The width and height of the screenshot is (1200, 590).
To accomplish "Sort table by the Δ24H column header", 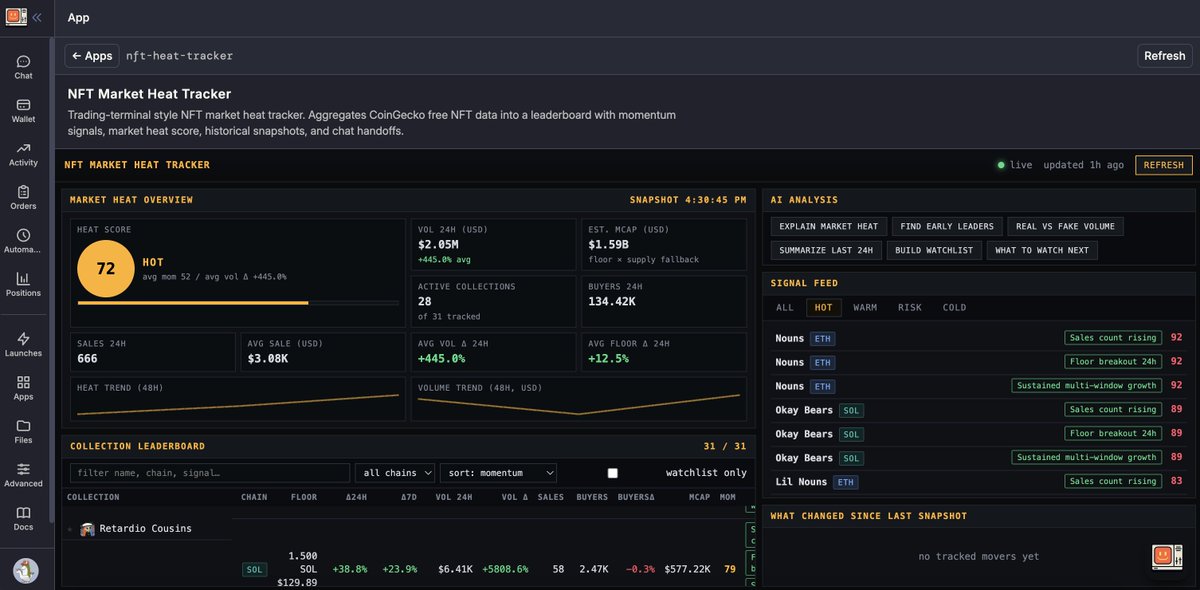I will [357, 497].
